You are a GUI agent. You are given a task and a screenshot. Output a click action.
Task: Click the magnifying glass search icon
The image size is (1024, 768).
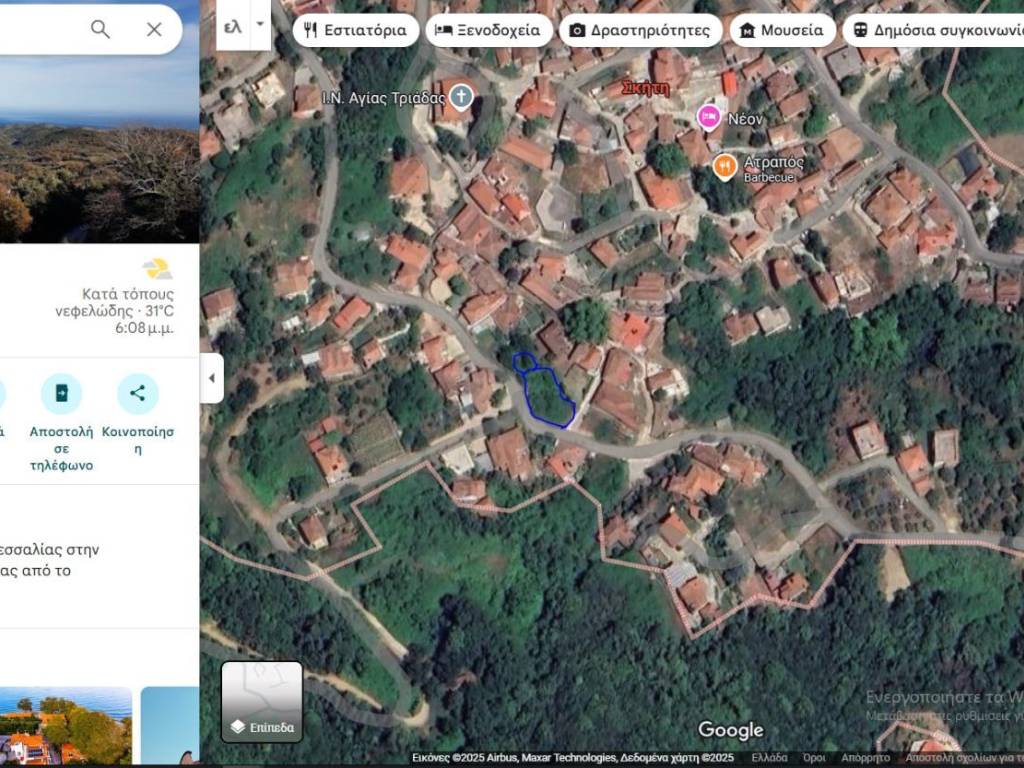point(100,29)
